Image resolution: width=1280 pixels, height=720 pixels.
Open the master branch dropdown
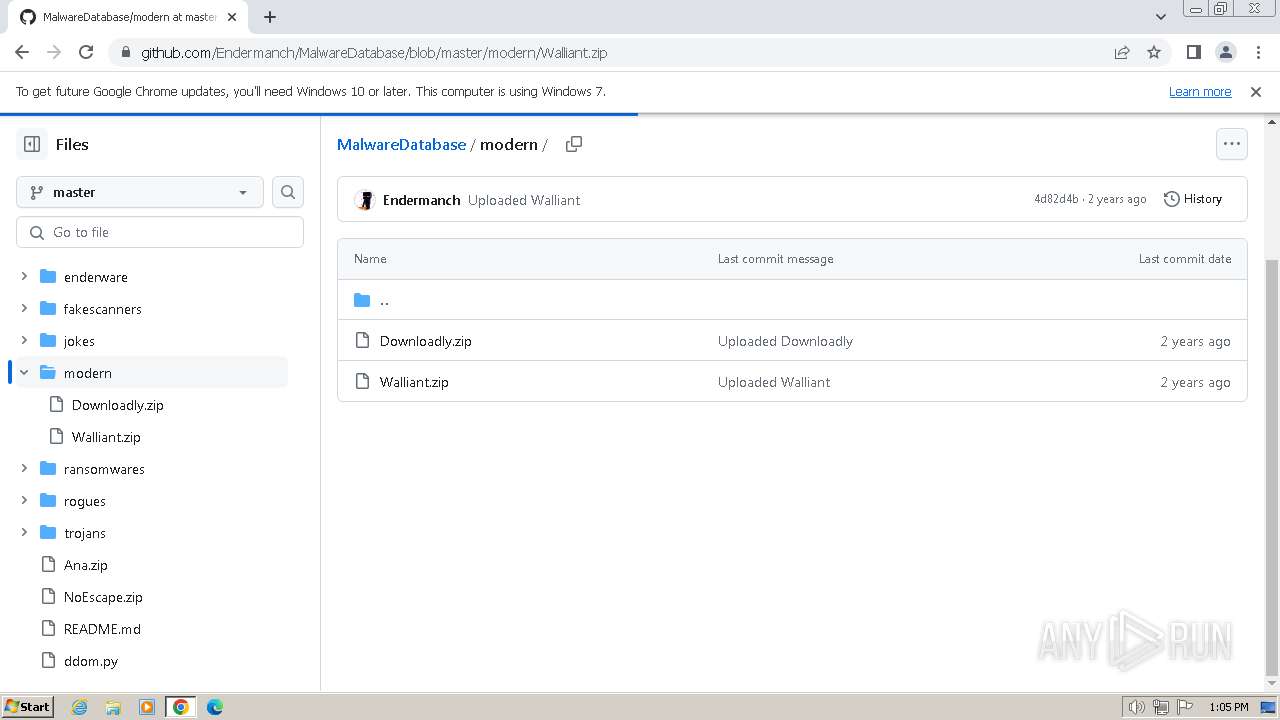click(x=139, y=192)
